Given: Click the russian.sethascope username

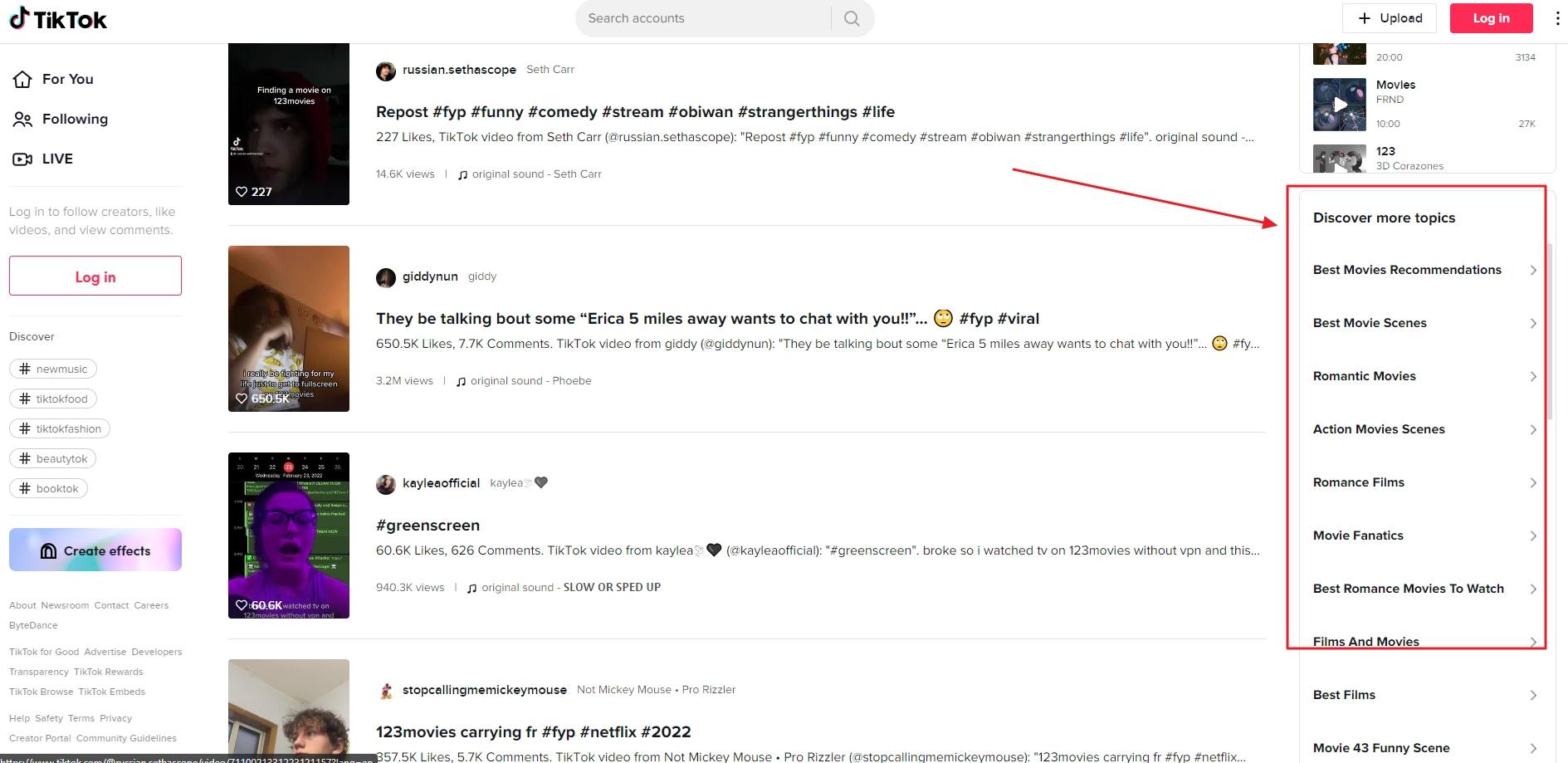Looking at the screenshot, I should pyautogui.click(x=459, y=70).
